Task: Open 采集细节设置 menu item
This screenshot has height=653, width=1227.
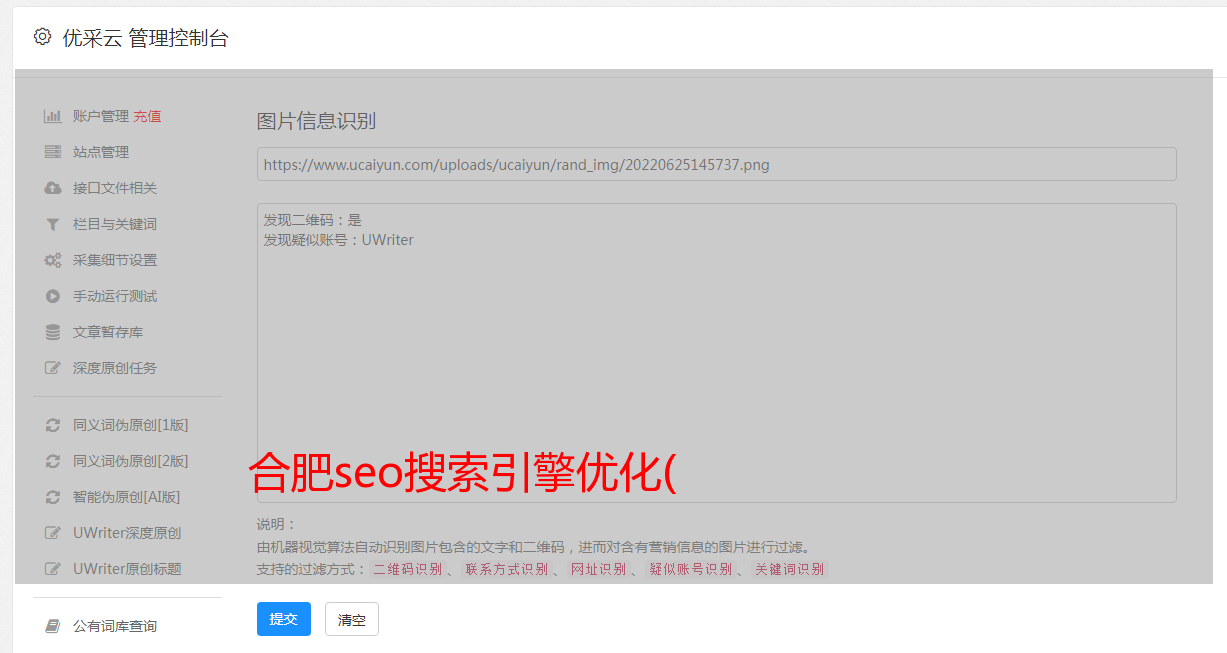Action: tap(115, 260)
